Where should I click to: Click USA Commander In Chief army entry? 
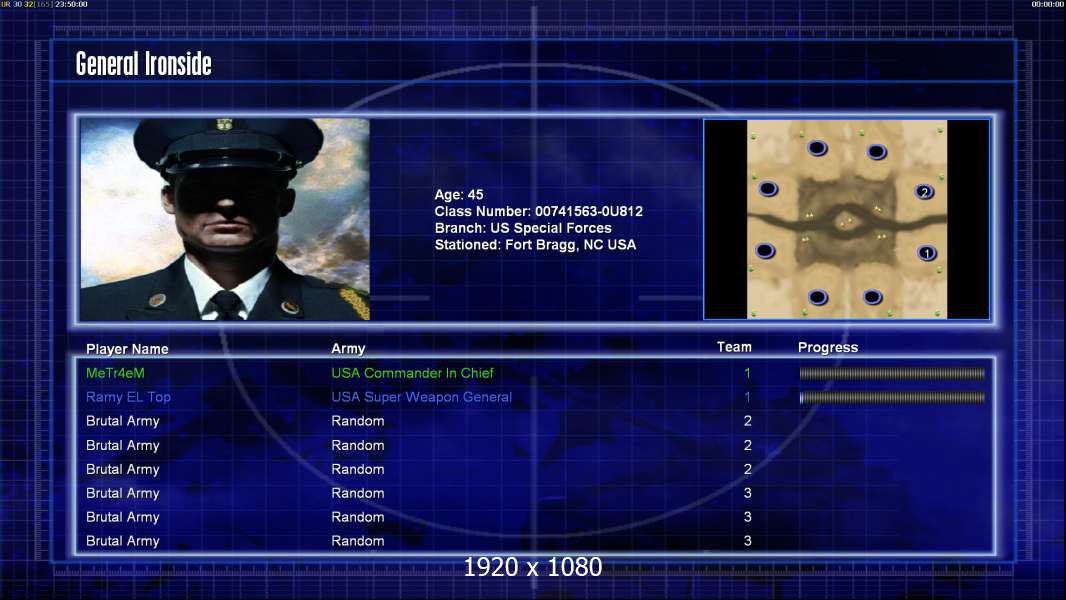pos(413,373)
